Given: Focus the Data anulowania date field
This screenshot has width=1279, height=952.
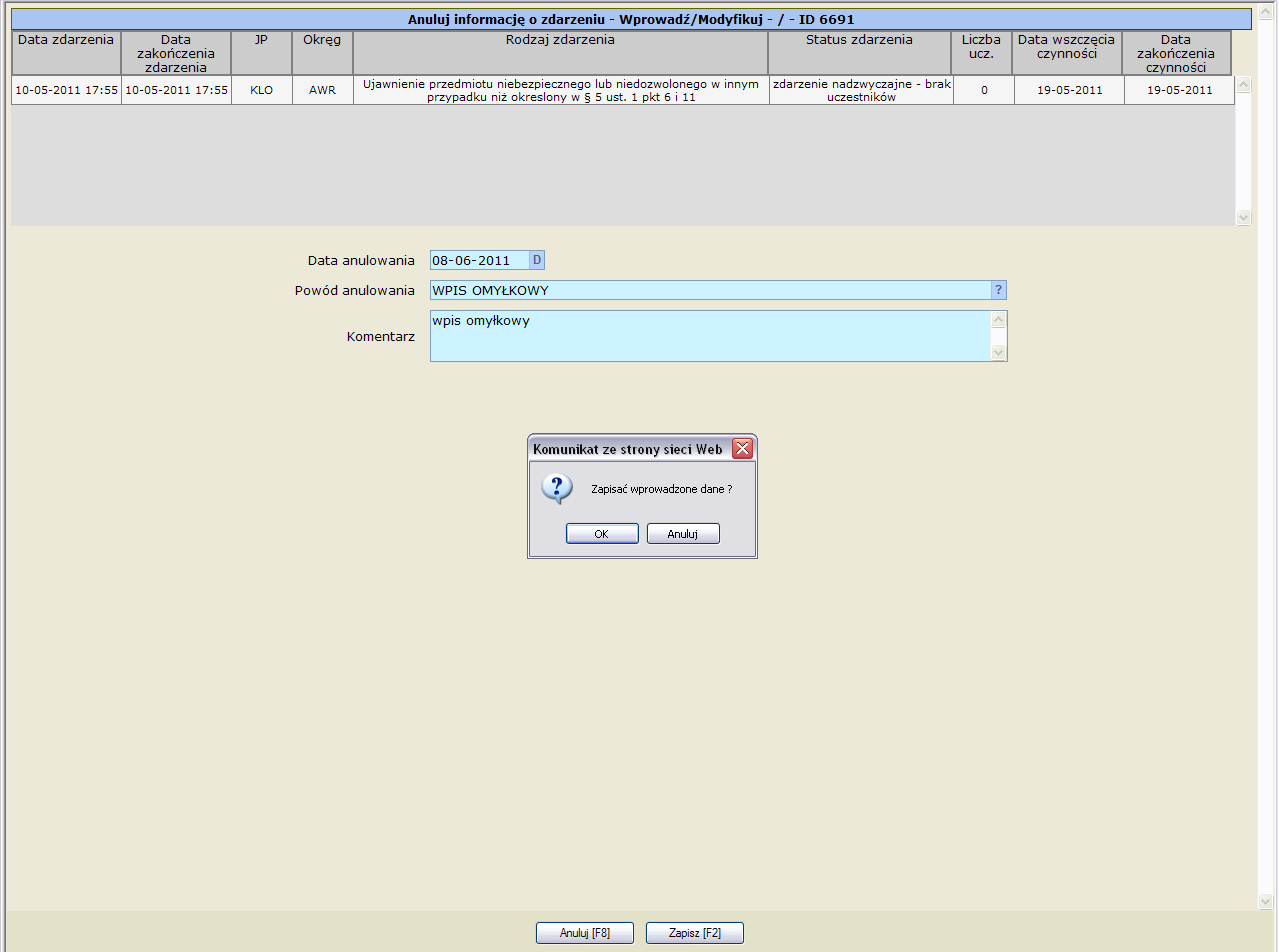Looking at the screenshot, I should (479, 260).
